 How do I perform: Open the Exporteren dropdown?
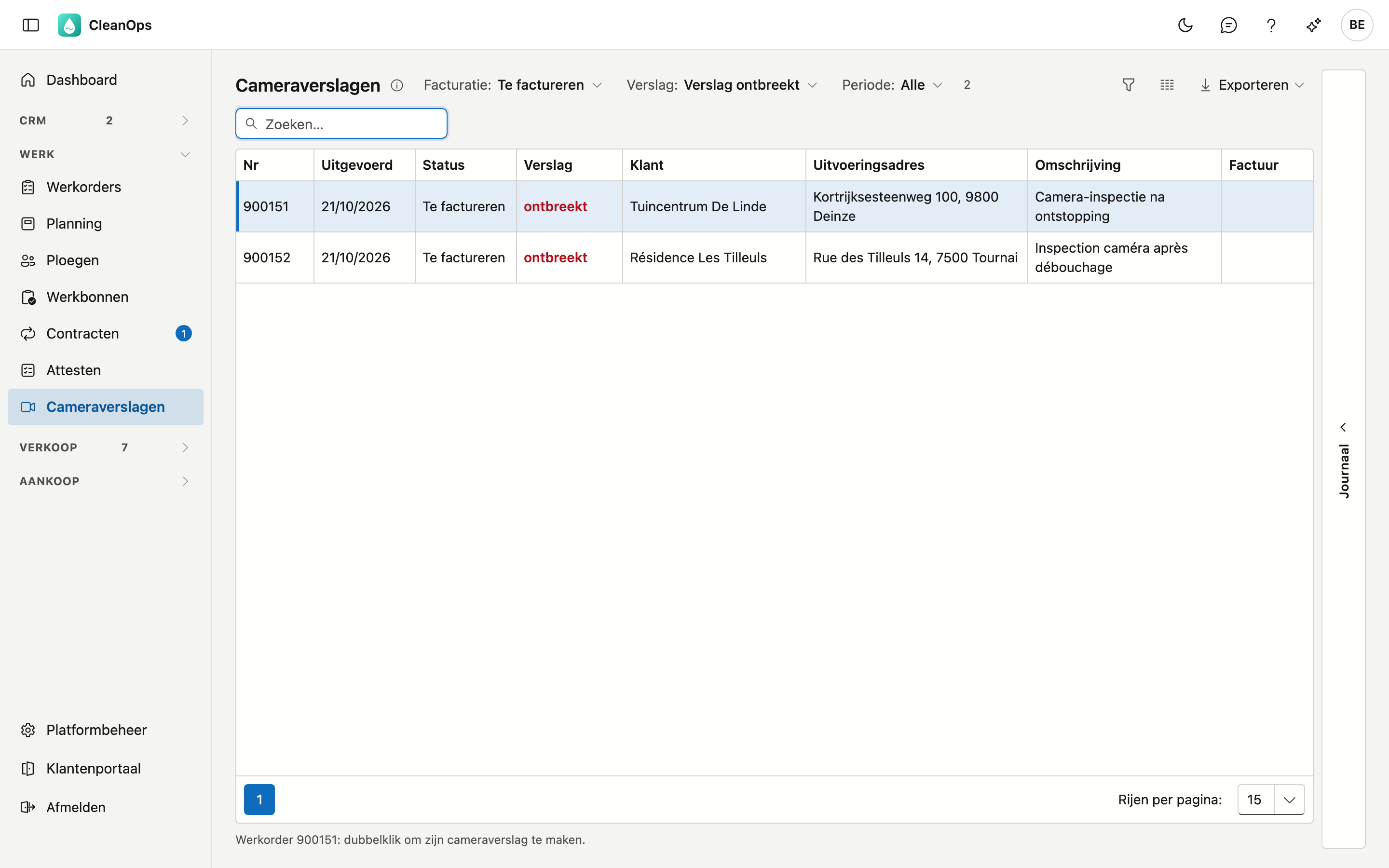(1252, 85)
